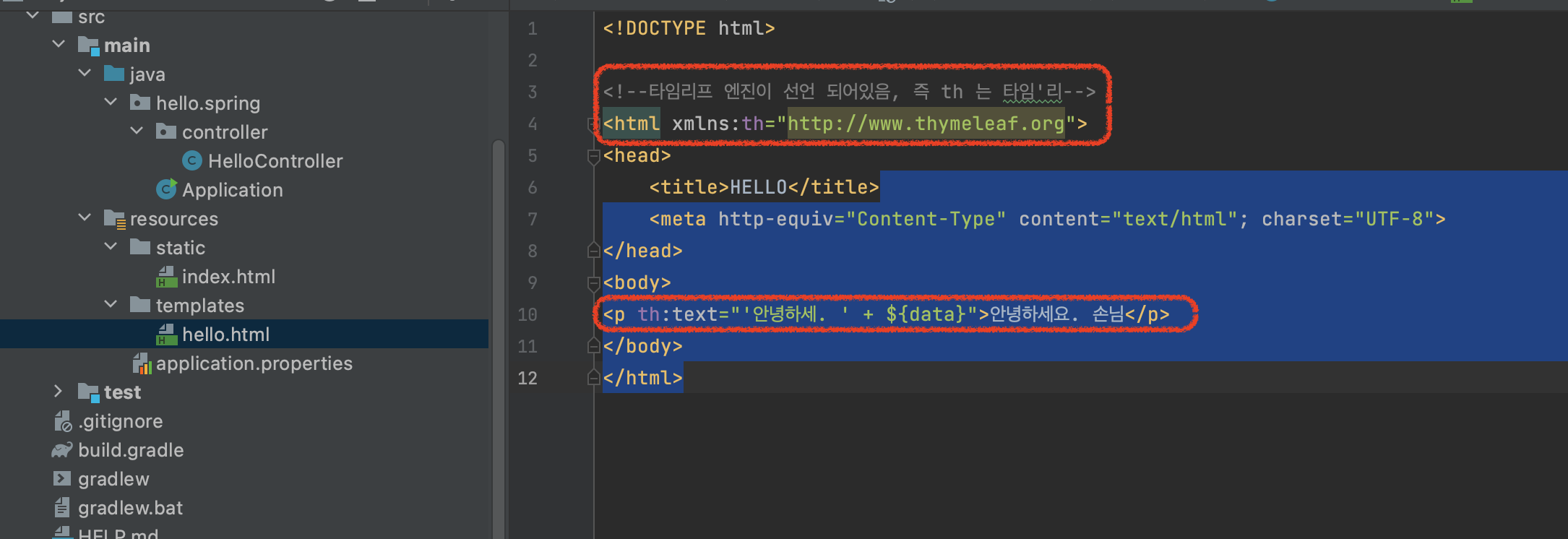The image size is (1568, 539).
Task: Click the gradlew.bat file icon
Action: (62, 507)
